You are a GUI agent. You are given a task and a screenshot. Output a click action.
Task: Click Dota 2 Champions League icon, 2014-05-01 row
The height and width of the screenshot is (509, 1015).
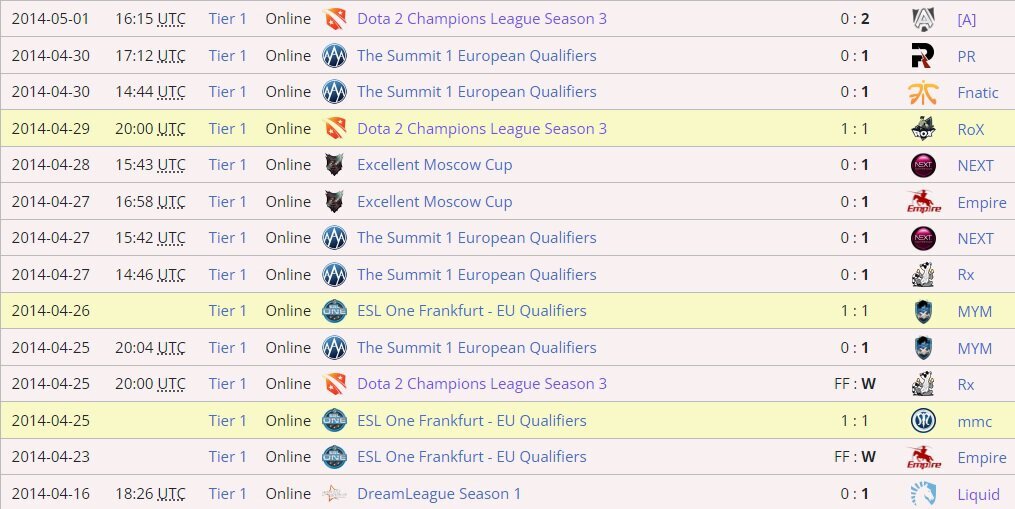tap(335, 19)
